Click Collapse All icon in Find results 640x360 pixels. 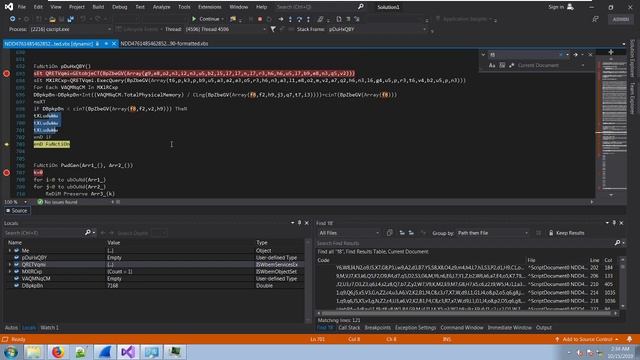[x=411, y=233]
